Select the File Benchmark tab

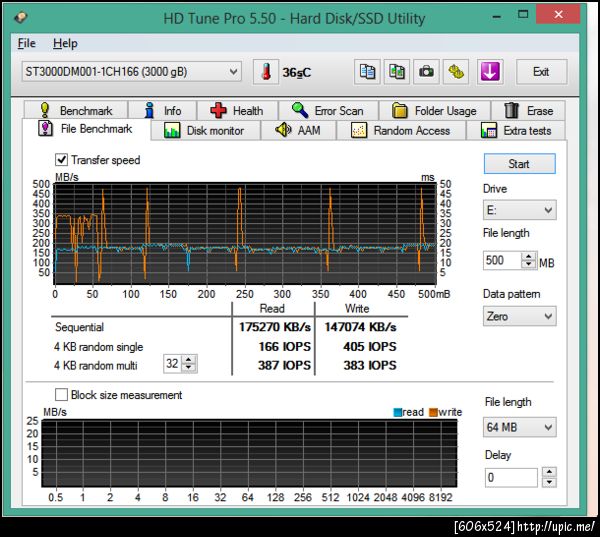[86, 129]
